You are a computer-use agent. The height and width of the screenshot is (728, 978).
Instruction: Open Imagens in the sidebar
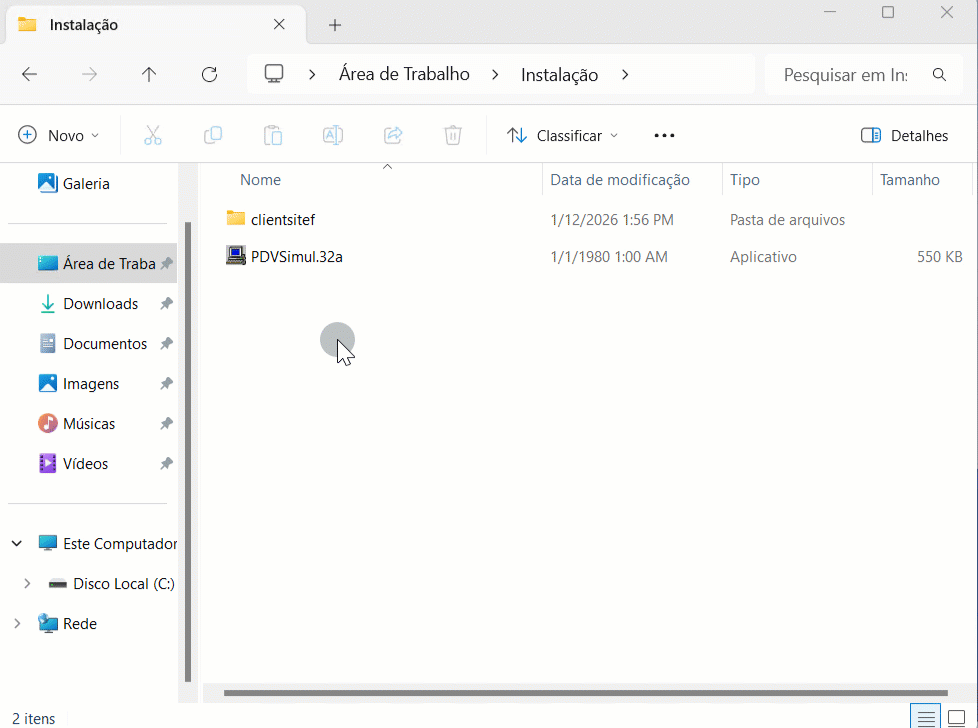(x=90, y=384)
